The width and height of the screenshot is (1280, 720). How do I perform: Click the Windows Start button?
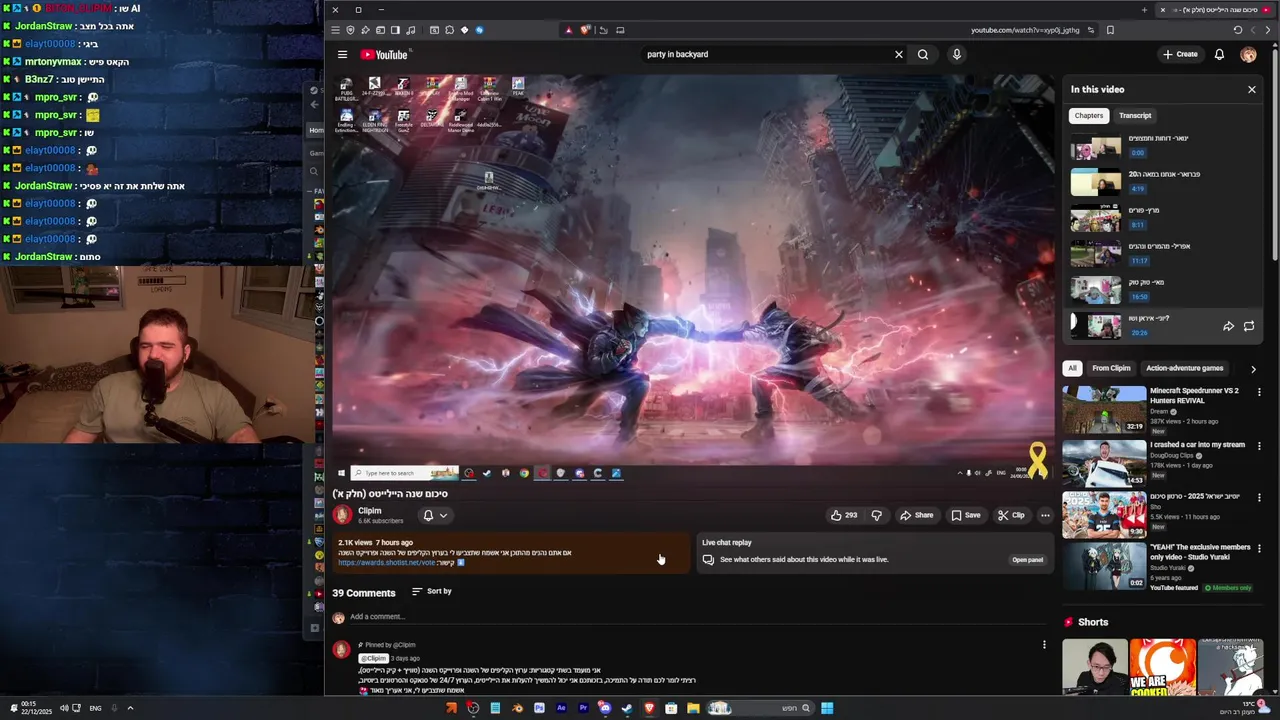click(827, 708)
